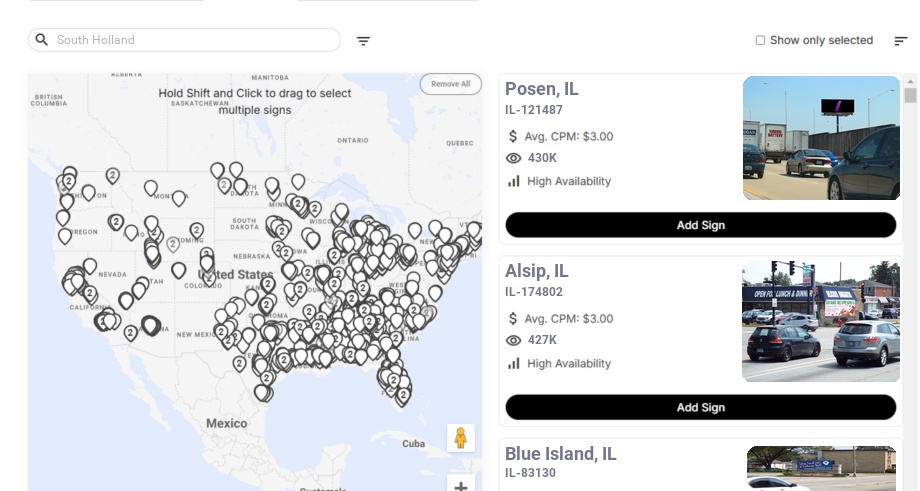Click the dollar CPM icon for Posen
This screenshot has height=491, width=920.
513,136
